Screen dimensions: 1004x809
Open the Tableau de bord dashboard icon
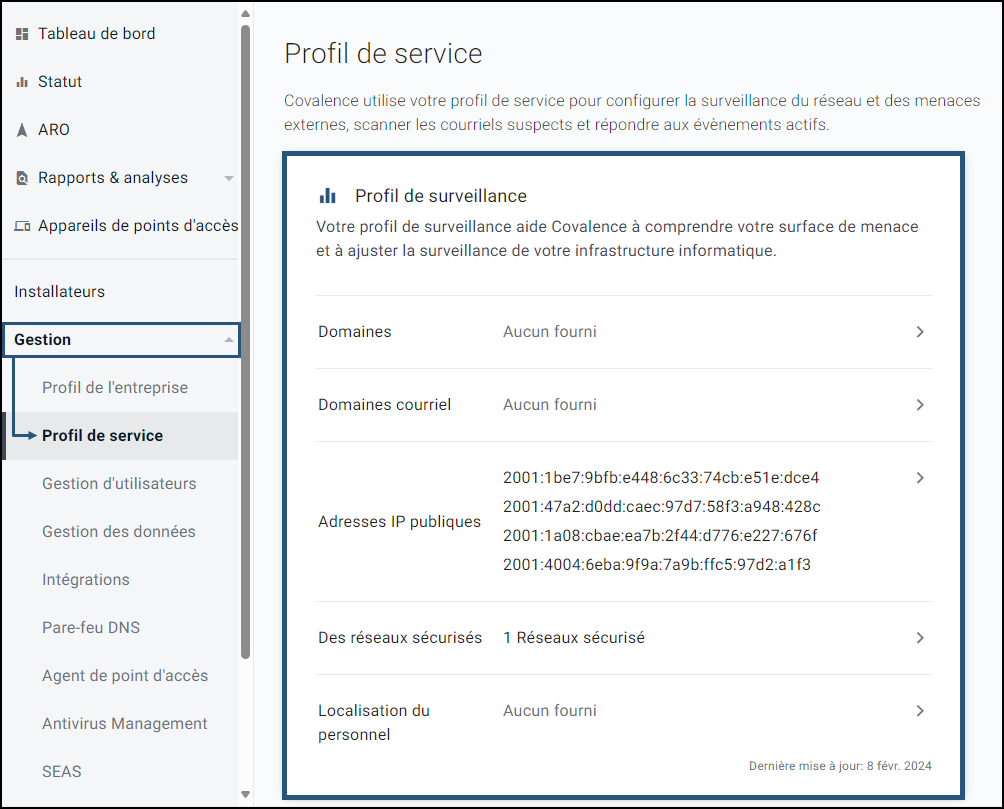(x=20, y=33)
